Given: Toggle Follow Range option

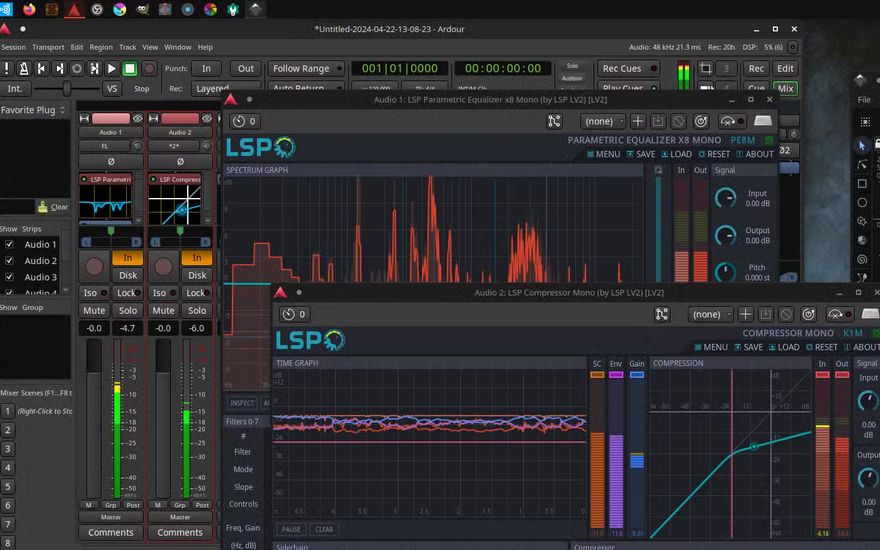Looking at the screenshot, I should [x=306, y=68].
